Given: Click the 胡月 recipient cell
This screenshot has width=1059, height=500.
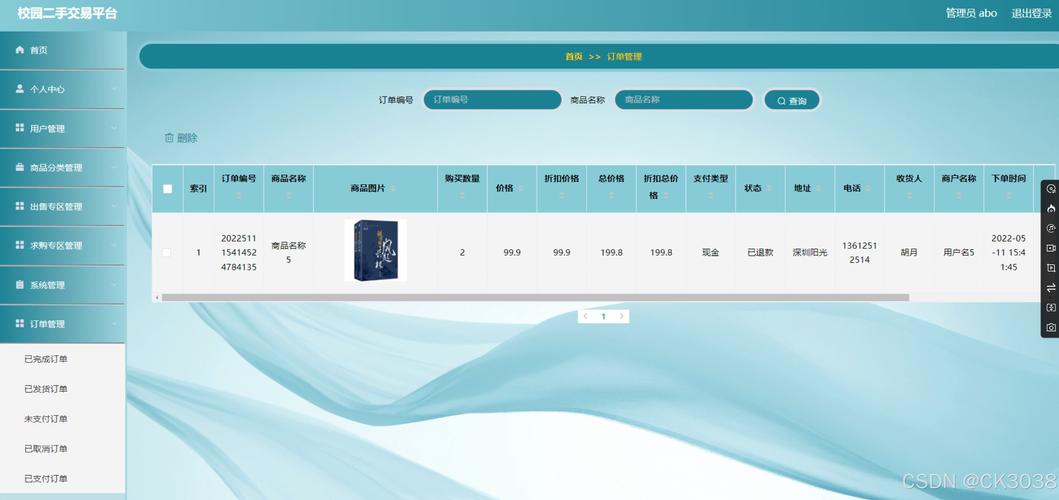Looking at the screenshot, I should (x=909, y=253).
